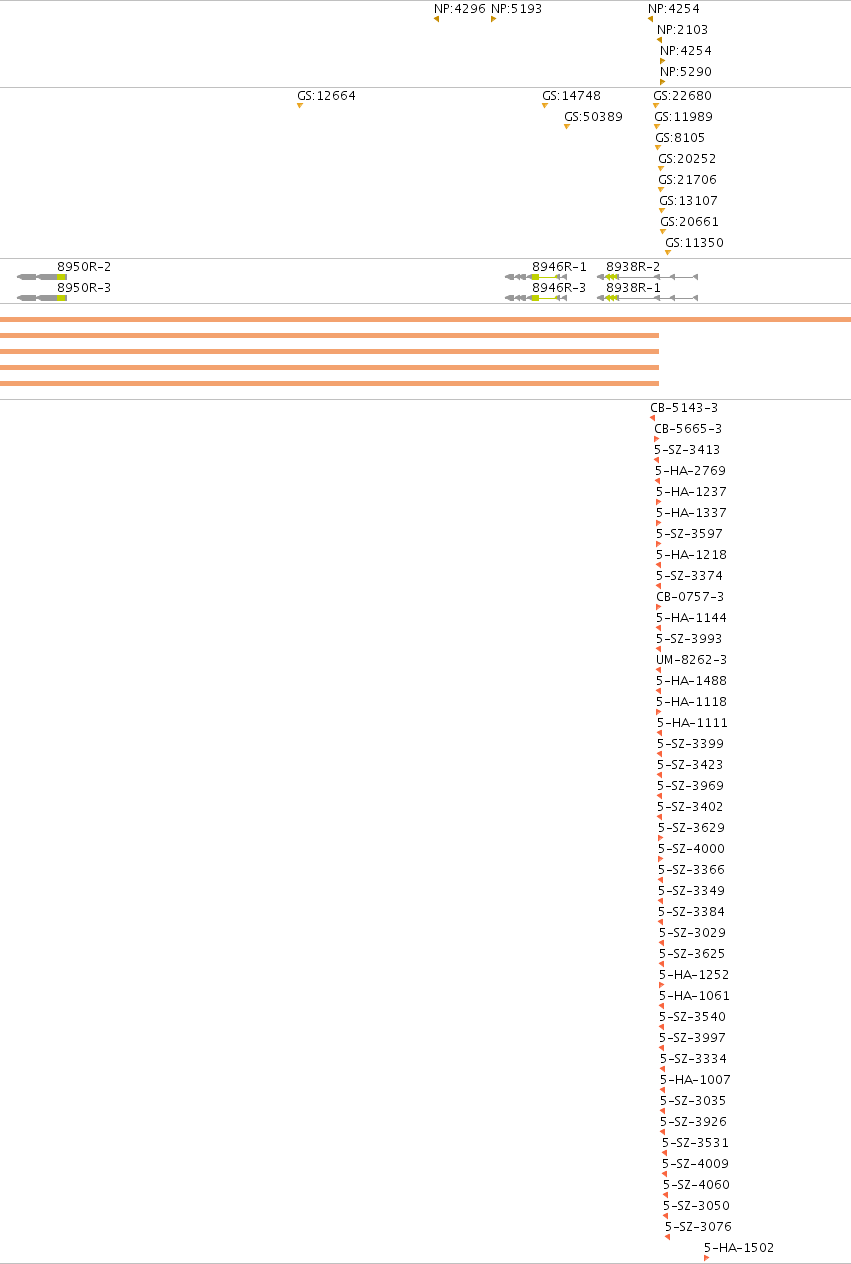Select the 5-SZ-3993 feature label
851x1264 pixels.
(x=689, y=639)
